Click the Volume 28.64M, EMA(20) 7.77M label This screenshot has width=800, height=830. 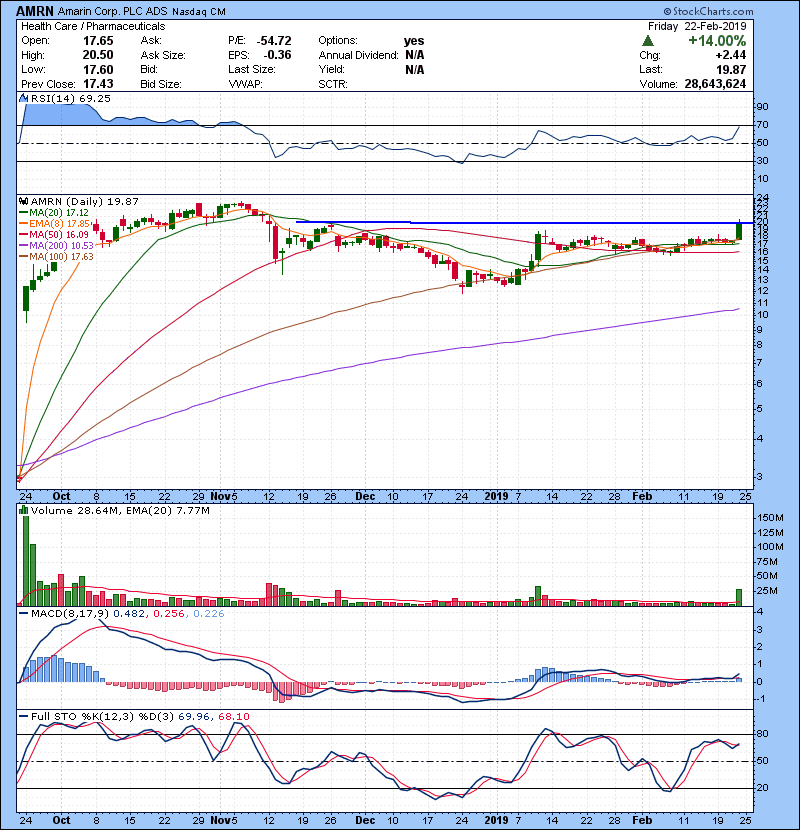[x=120, y=510]
